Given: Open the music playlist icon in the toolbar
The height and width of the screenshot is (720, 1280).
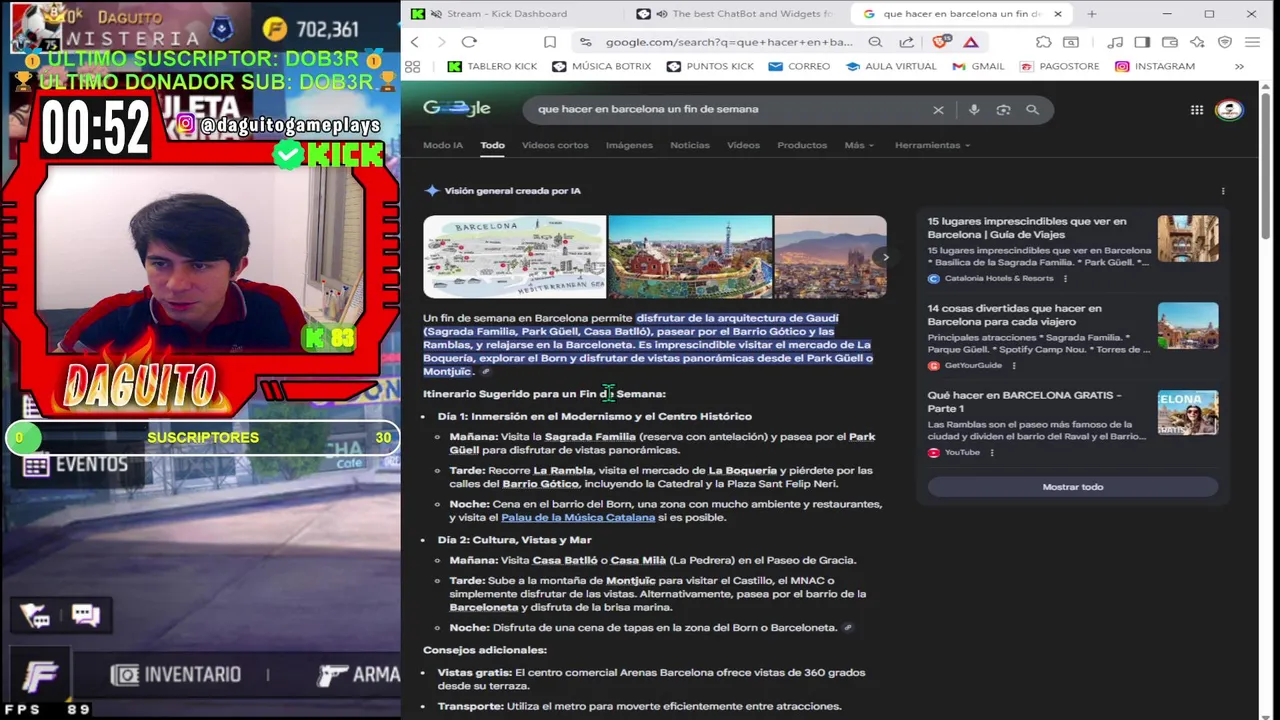Looking at the screenshot, I should click(1115, 42).
